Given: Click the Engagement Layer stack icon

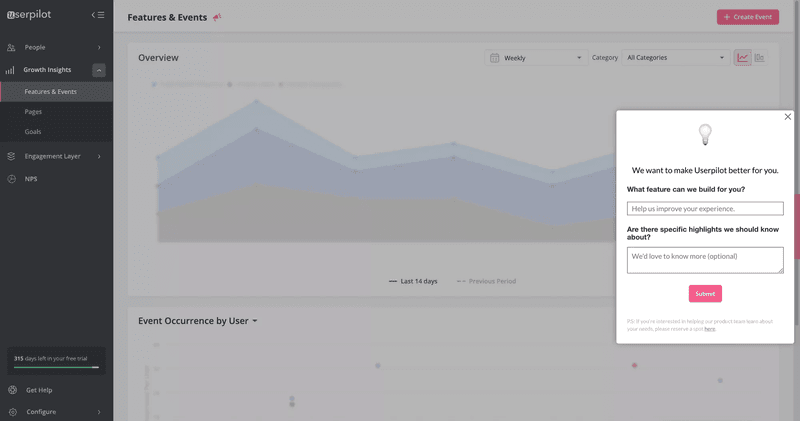Looking at the screenshot, I should tap(10, 156).
